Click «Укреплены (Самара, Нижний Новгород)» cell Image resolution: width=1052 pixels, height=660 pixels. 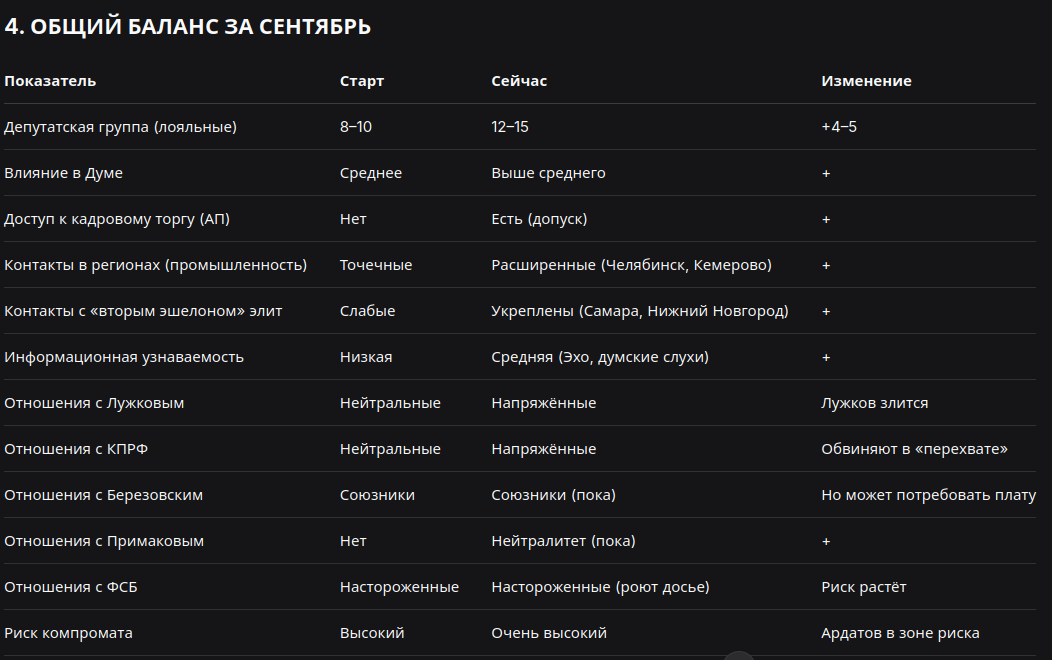tap(640, 311)
